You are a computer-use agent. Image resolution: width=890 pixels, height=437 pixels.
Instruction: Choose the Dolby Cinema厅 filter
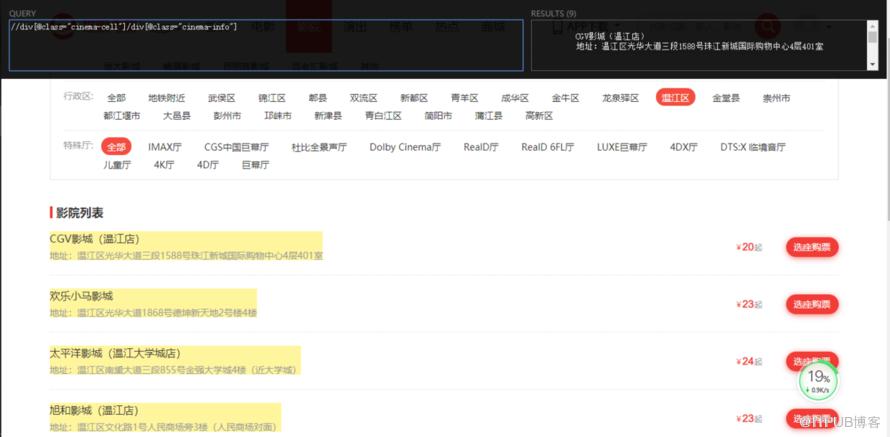[x=405, y=148]
